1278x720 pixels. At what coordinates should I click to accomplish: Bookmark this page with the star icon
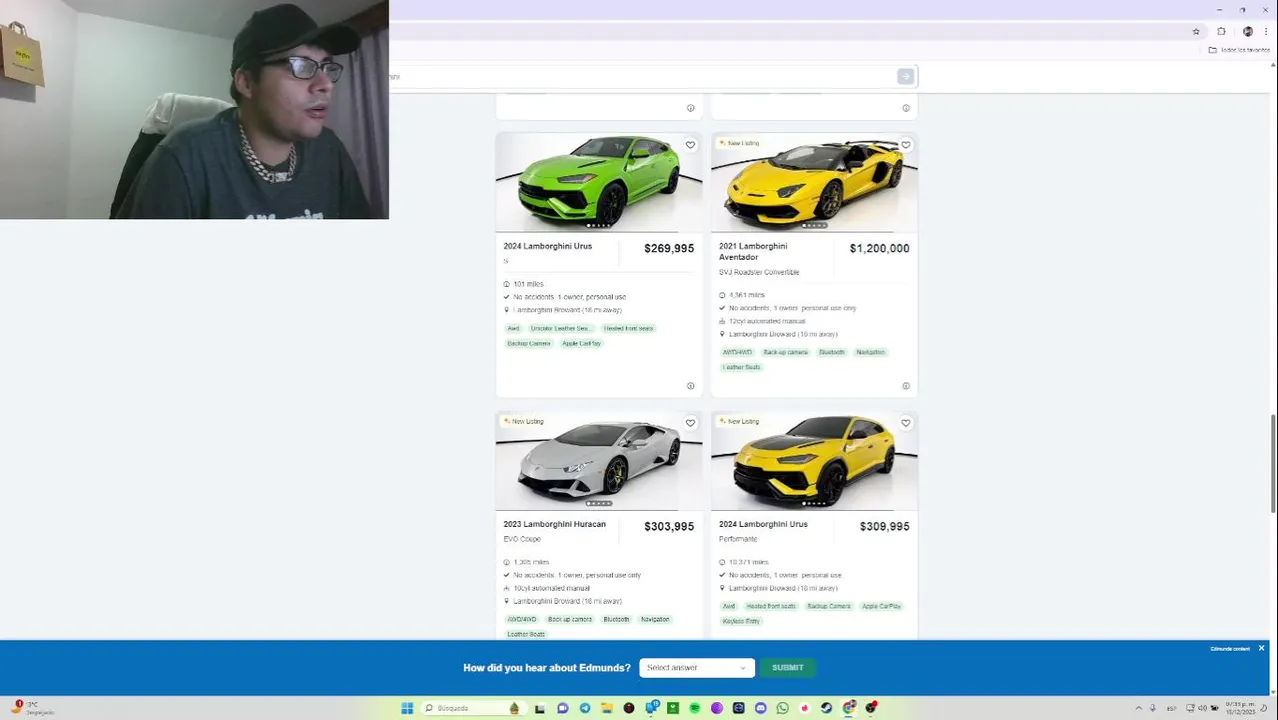point(1196,31)
